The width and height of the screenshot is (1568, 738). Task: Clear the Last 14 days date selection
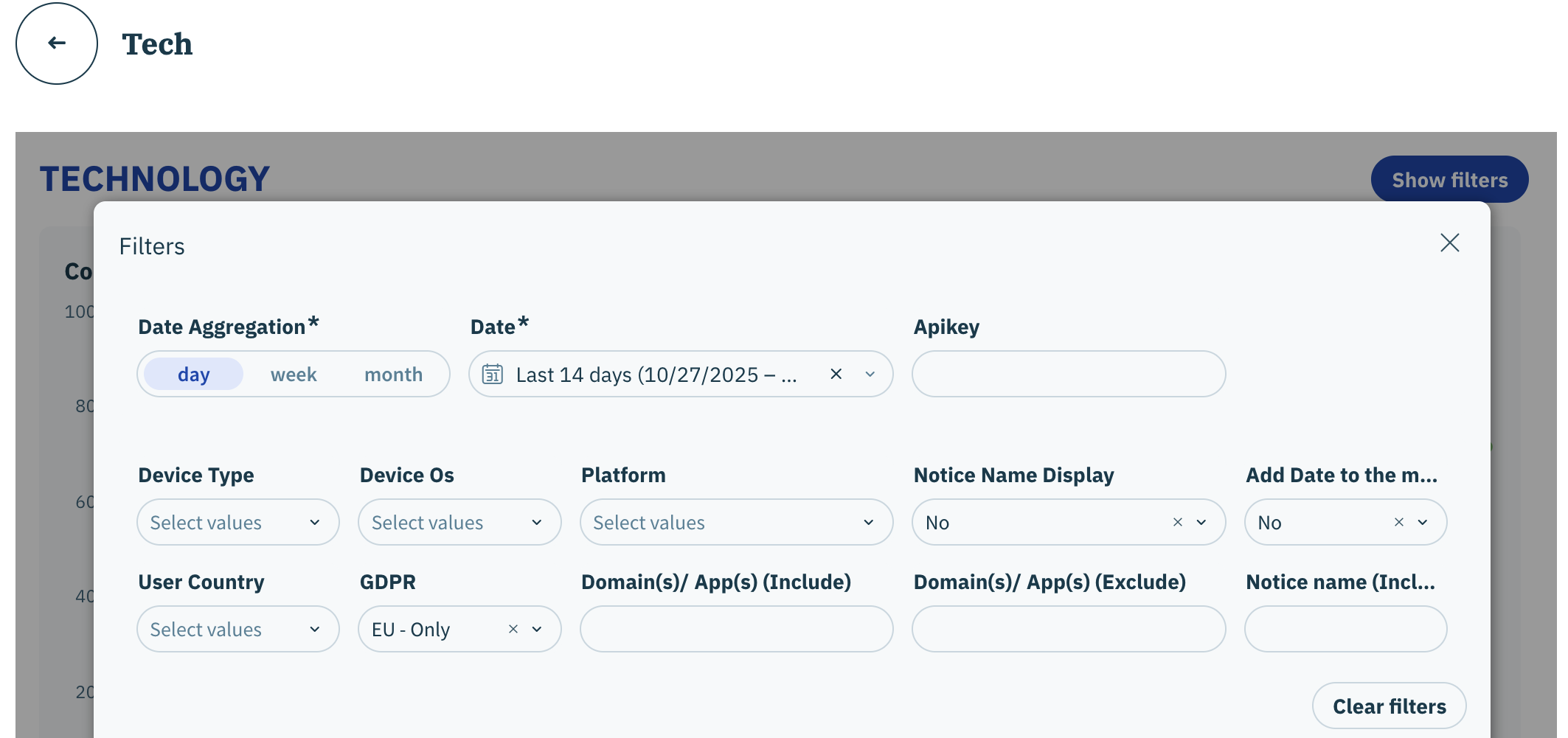[836, 374]
